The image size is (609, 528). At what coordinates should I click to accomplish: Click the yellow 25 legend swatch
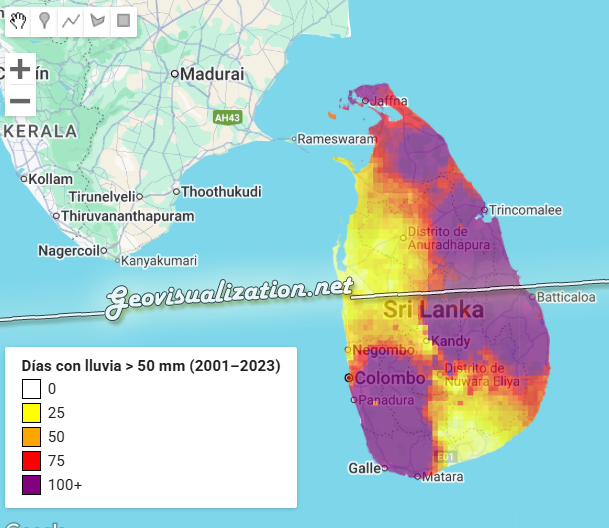click(x=31, y=413)
